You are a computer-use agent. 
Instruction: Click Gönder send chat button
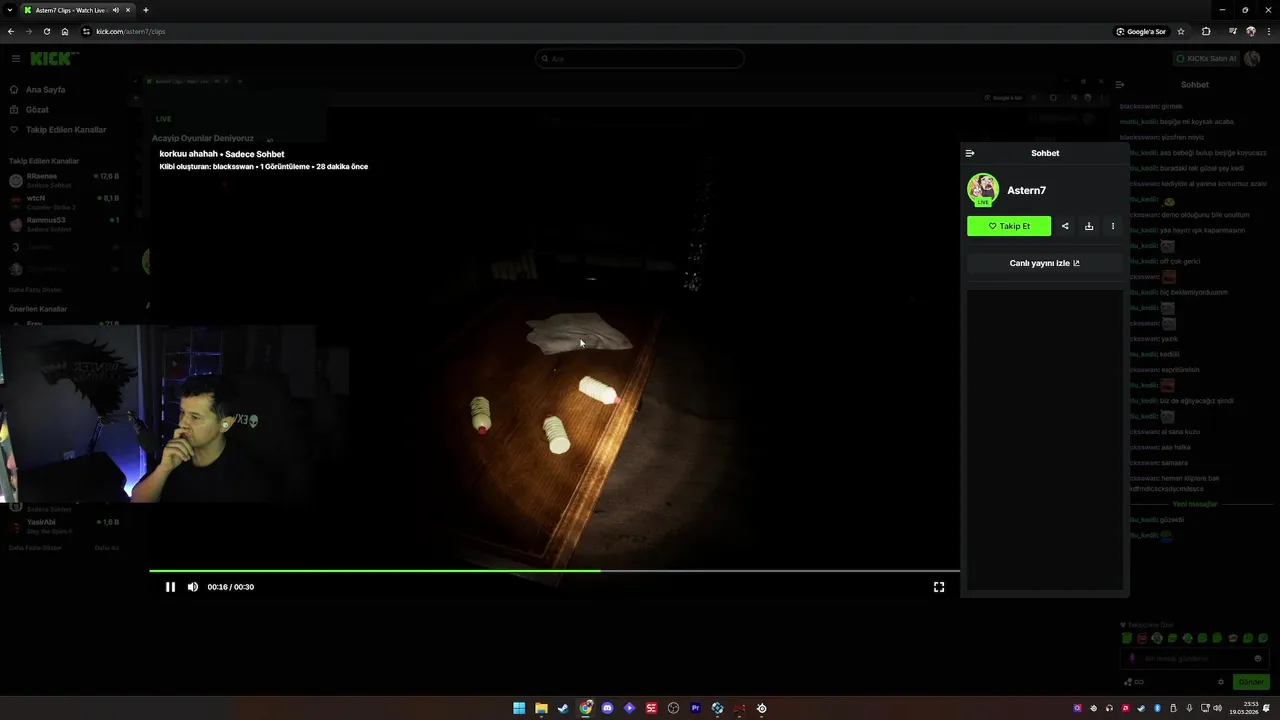coord(1251,682)
